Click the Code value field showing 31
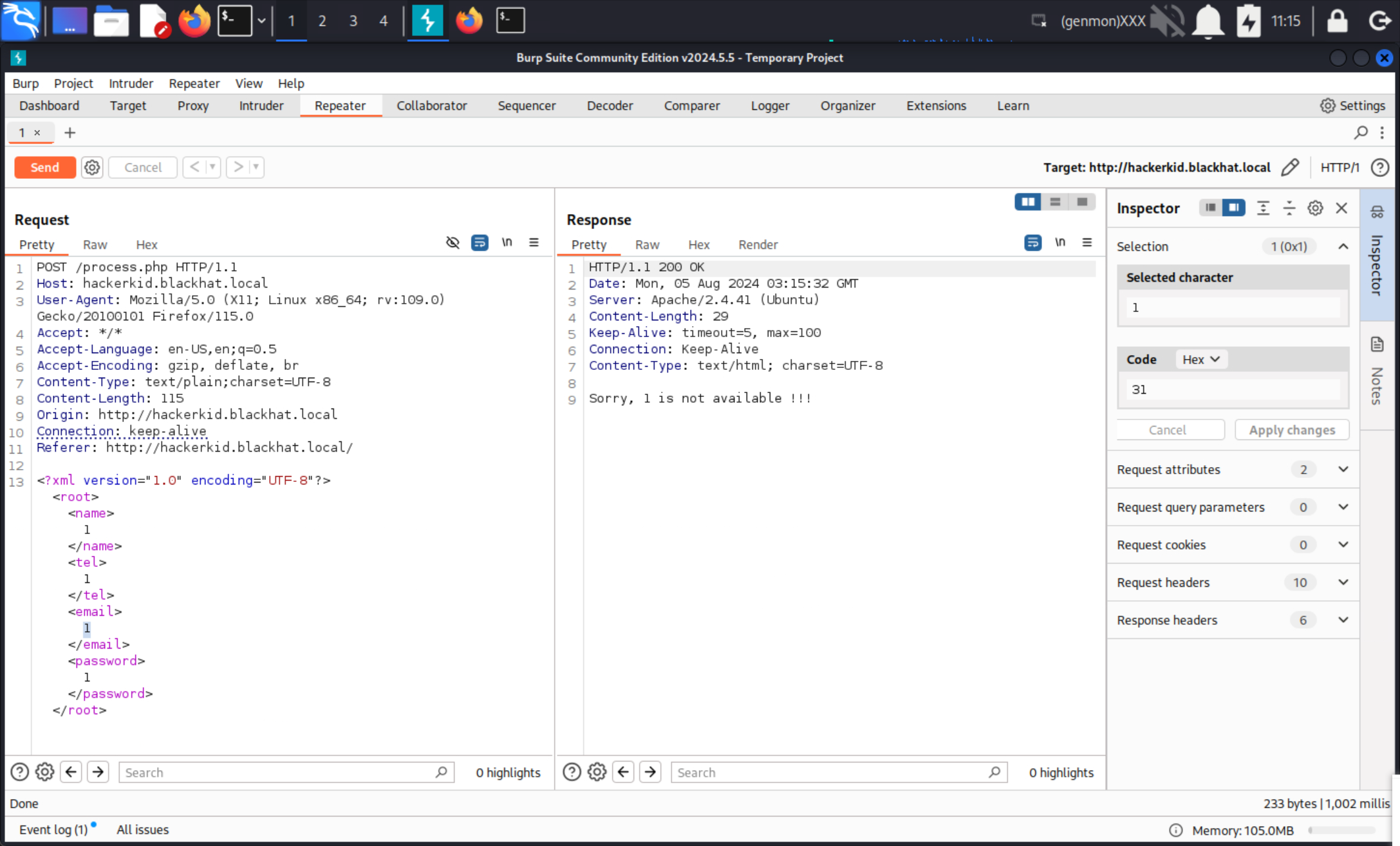Image resolution: width=1400 pixels, height=846 pixels. click(x=1233, y=389)
